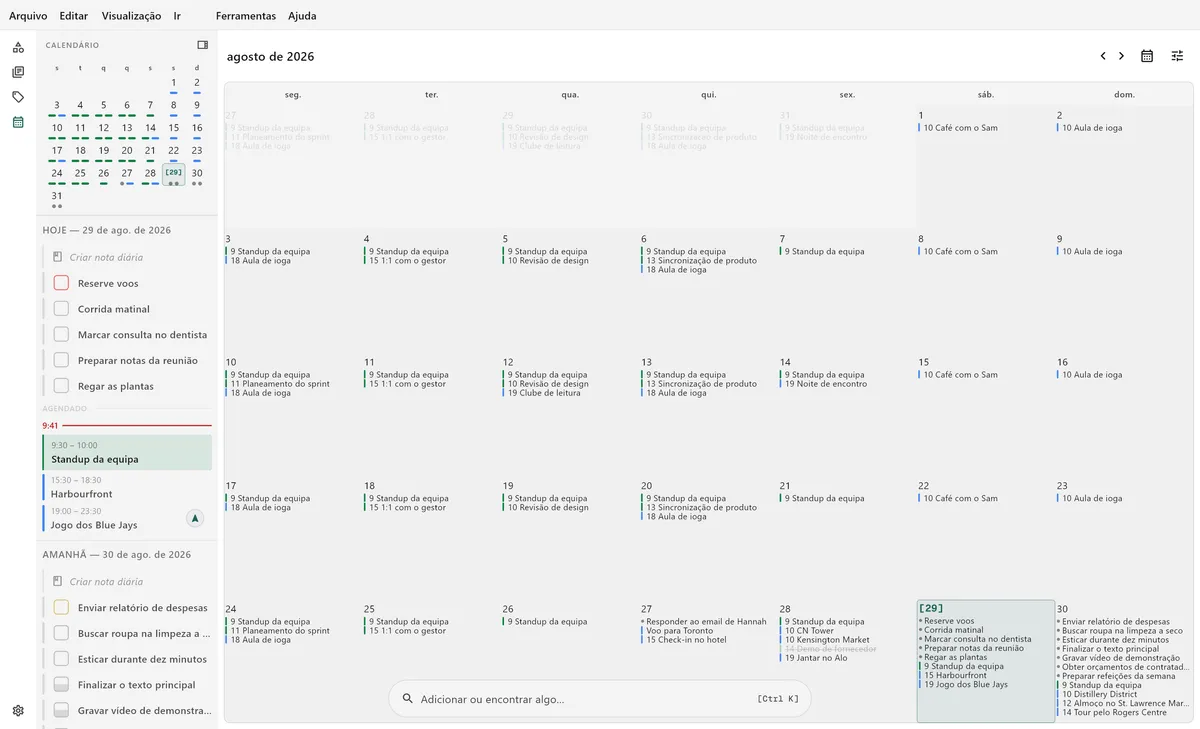Select day 15 in mini calendar
1200x729 pixels.
click(x=174, y=128)
